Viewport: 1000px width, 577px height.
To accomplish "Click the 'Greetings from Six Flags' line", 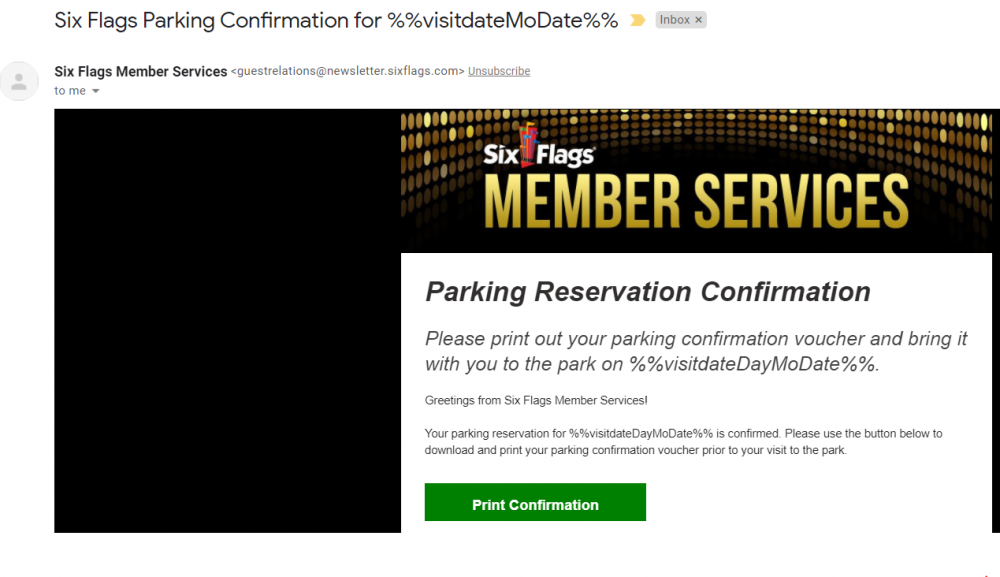I will [536, 400].
